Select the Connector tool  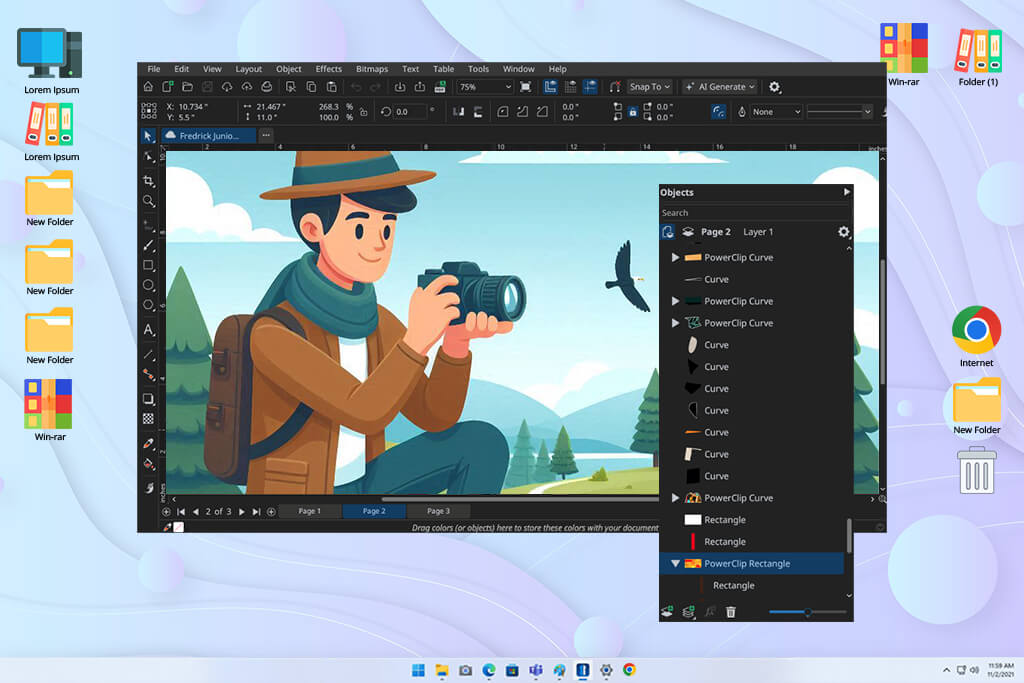click(x=148, y=375)
